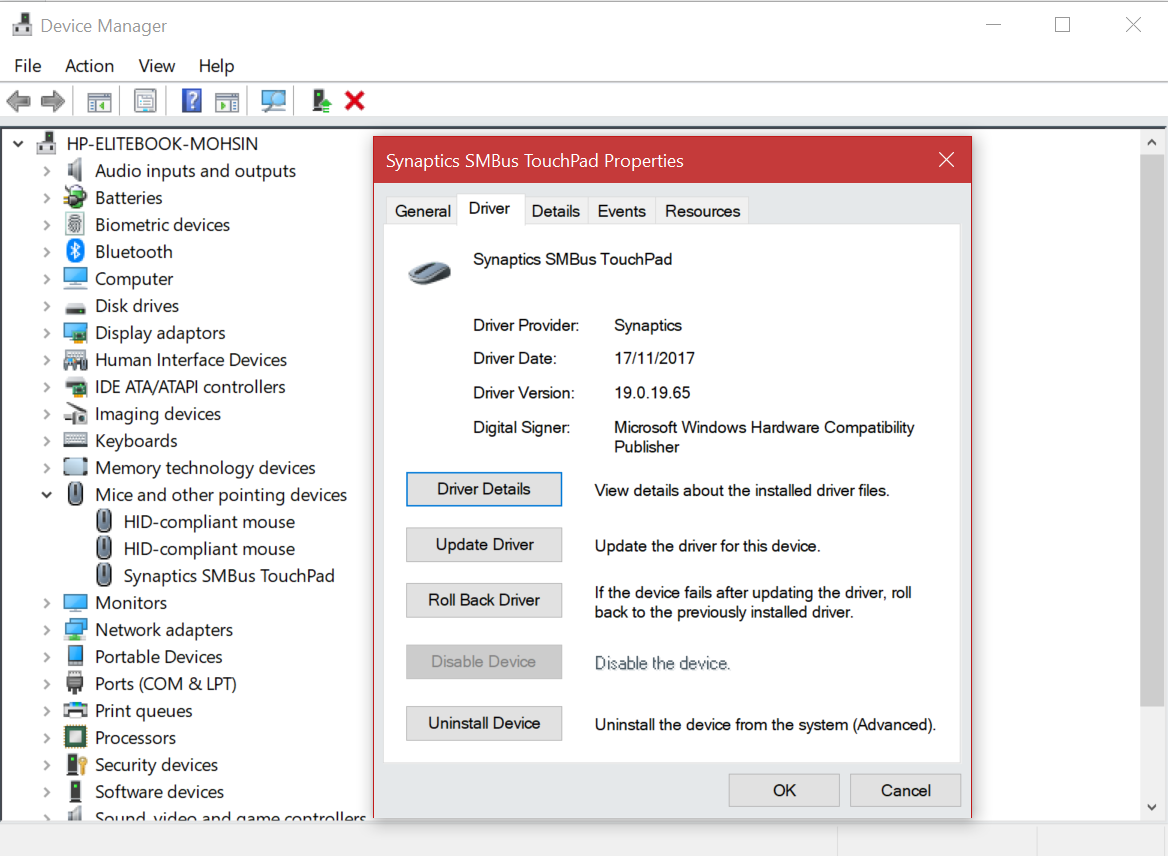Screen dimensions: 1168x856
Task: Expand the Software devices node
Action: [x=47, y=792]
